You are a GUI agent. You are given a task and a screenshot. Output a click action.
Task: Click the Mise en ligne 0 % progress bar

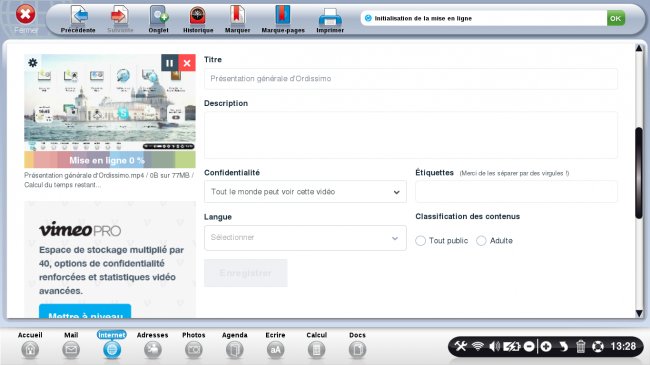tap(110, 160)
